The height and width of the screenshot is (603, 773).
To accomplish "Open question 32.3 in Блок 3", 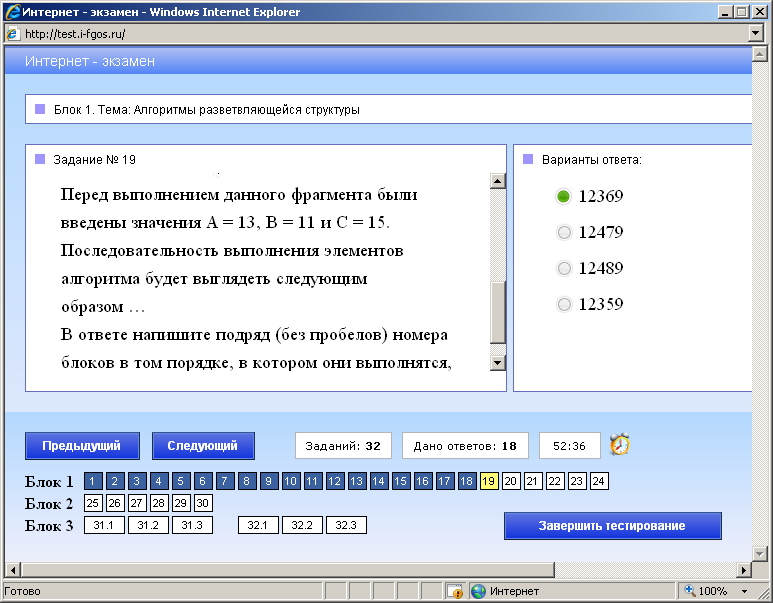I will pyautogui.click(x=346, y=525).
